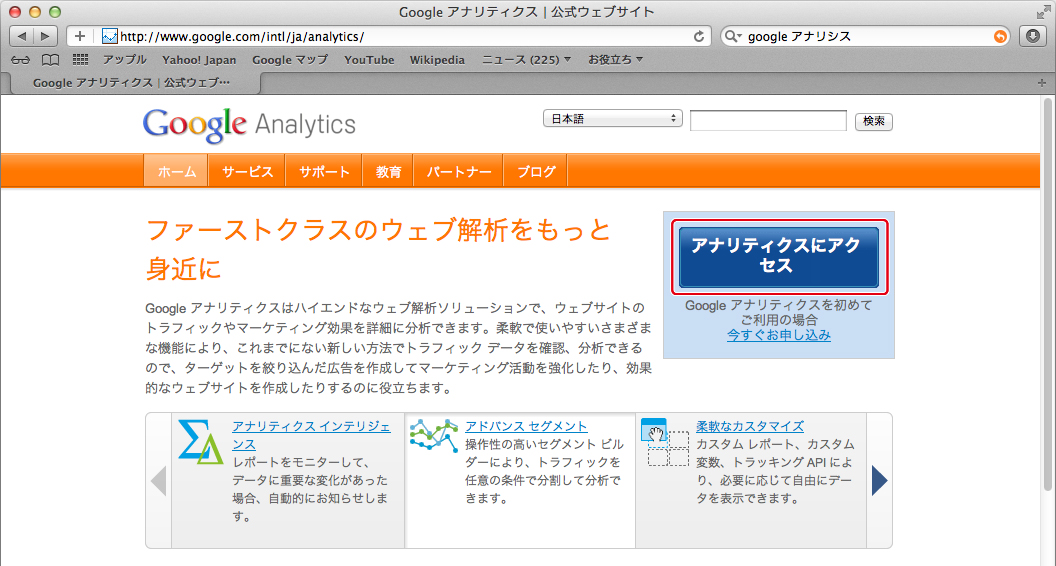Follow the 今すぐお申し込み link
This screenshot has width=1056, height=566.
coord(779,335)
